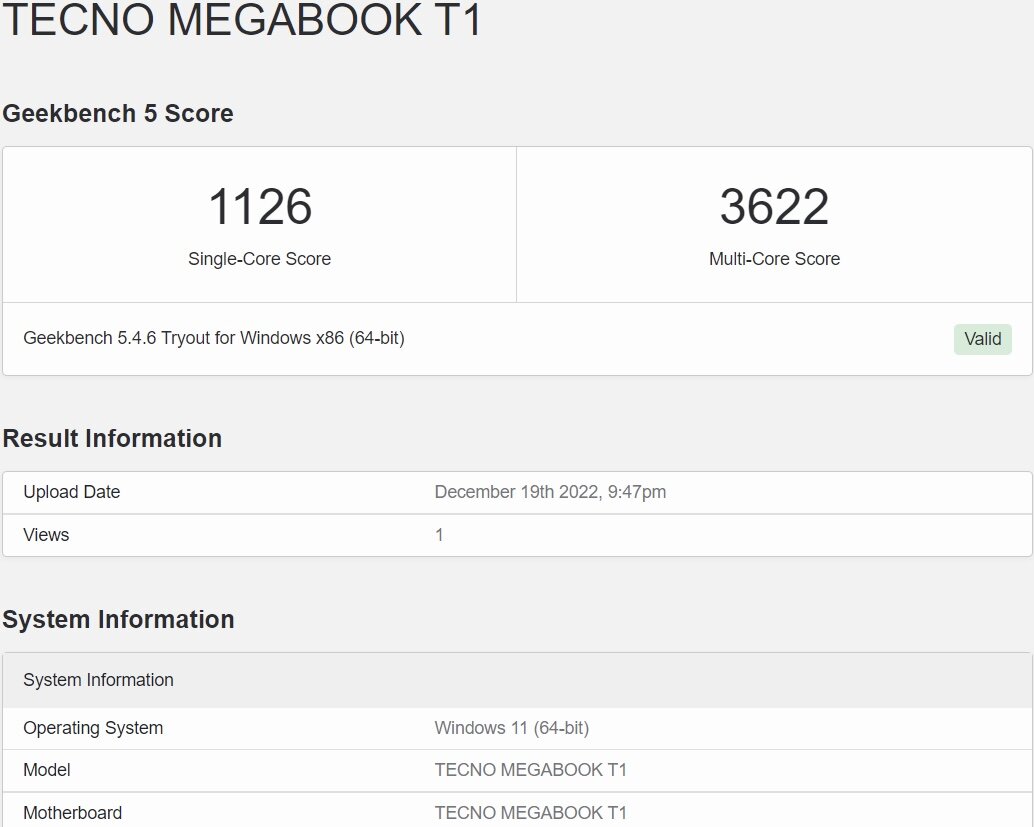
Task: Click TECNO MEGABOOK T1 in the Model row
Action: coord(530,770)
